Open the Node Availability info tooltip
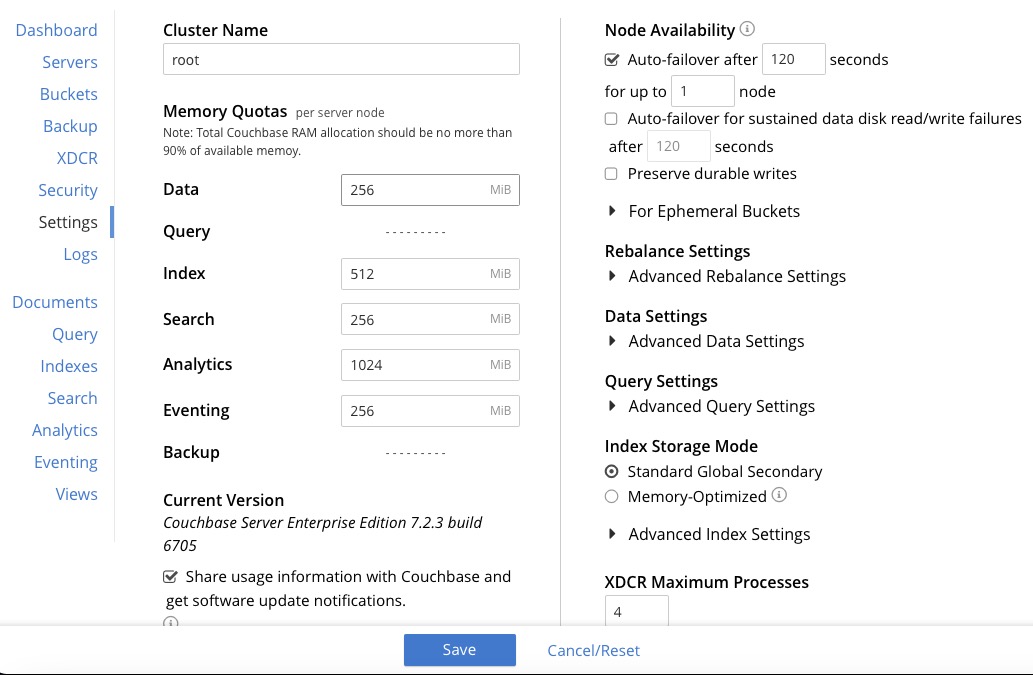This screenshot has height=675, width=1033. [x=747, y=30]
